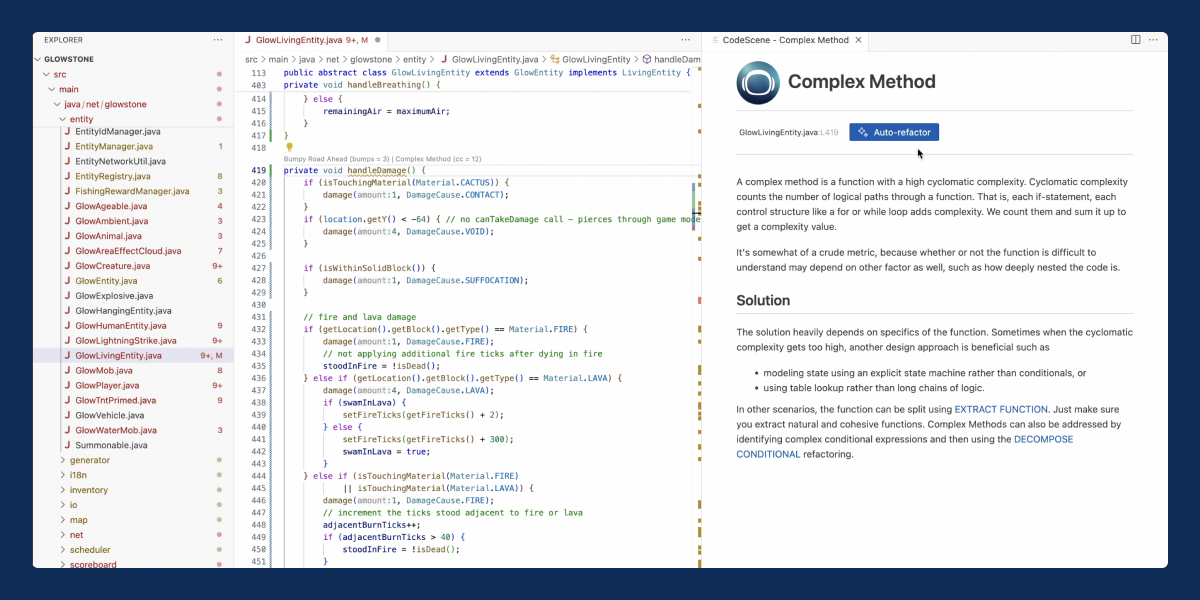
Task: Click the Complex Method (cc = 12) code lens
Action: (x=438, y=158)
